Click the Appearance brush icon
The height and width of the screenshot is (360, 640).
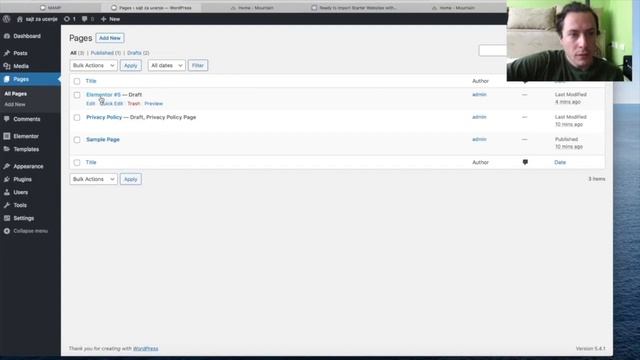coord(7,167)
